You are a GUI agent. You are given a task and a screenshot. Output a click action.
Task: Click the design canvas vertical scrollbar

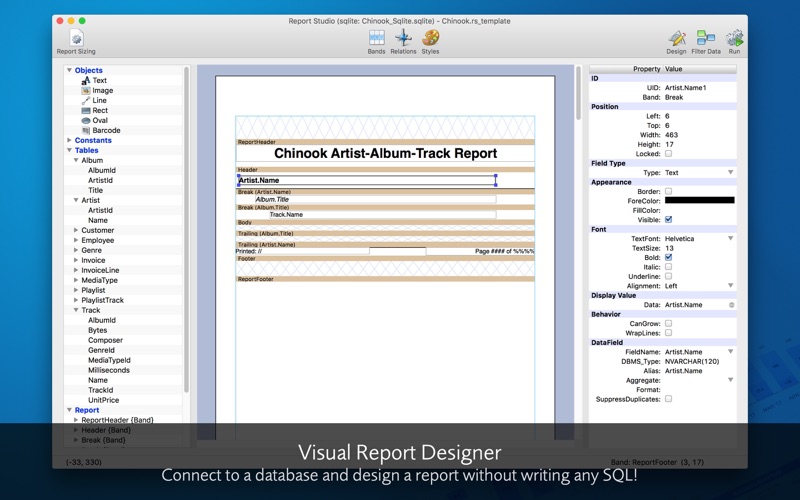[578, 93]
